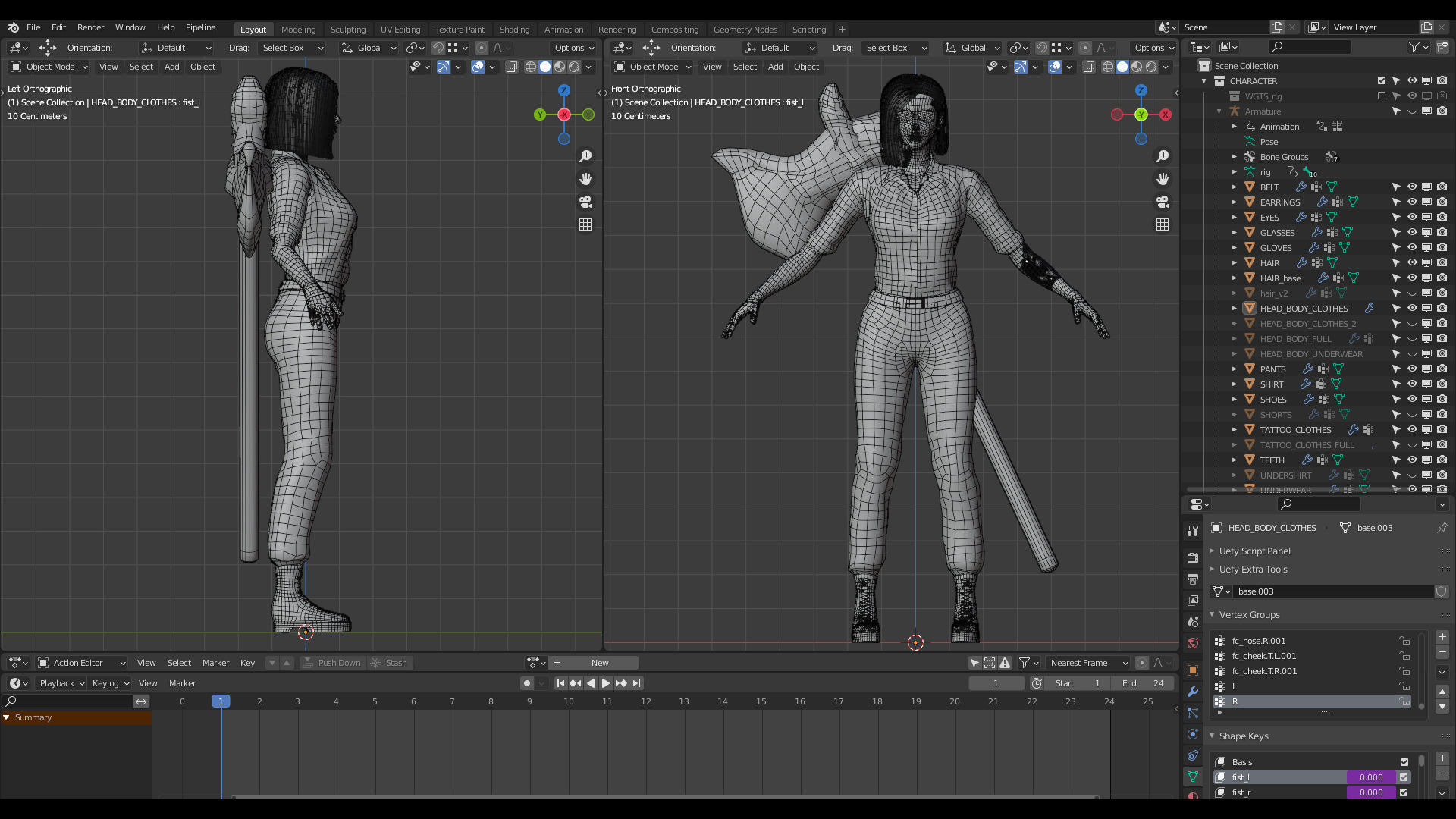Click the pan hand icon in right viewport
Screen dimensions: 1456x819
tap(1163, 179)
